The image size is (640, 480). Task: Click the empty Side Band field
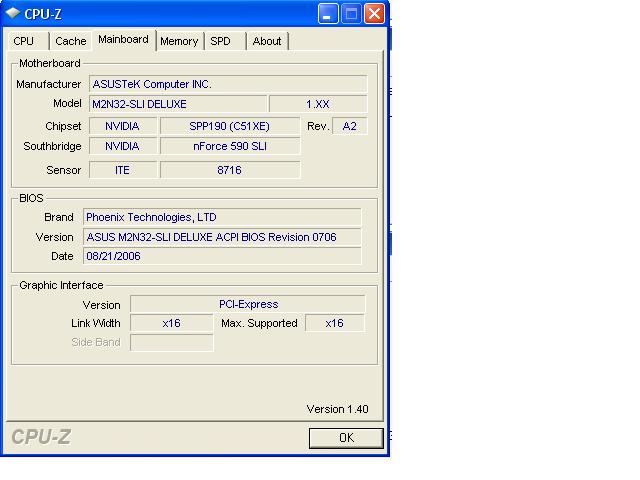tap(171, 342)
